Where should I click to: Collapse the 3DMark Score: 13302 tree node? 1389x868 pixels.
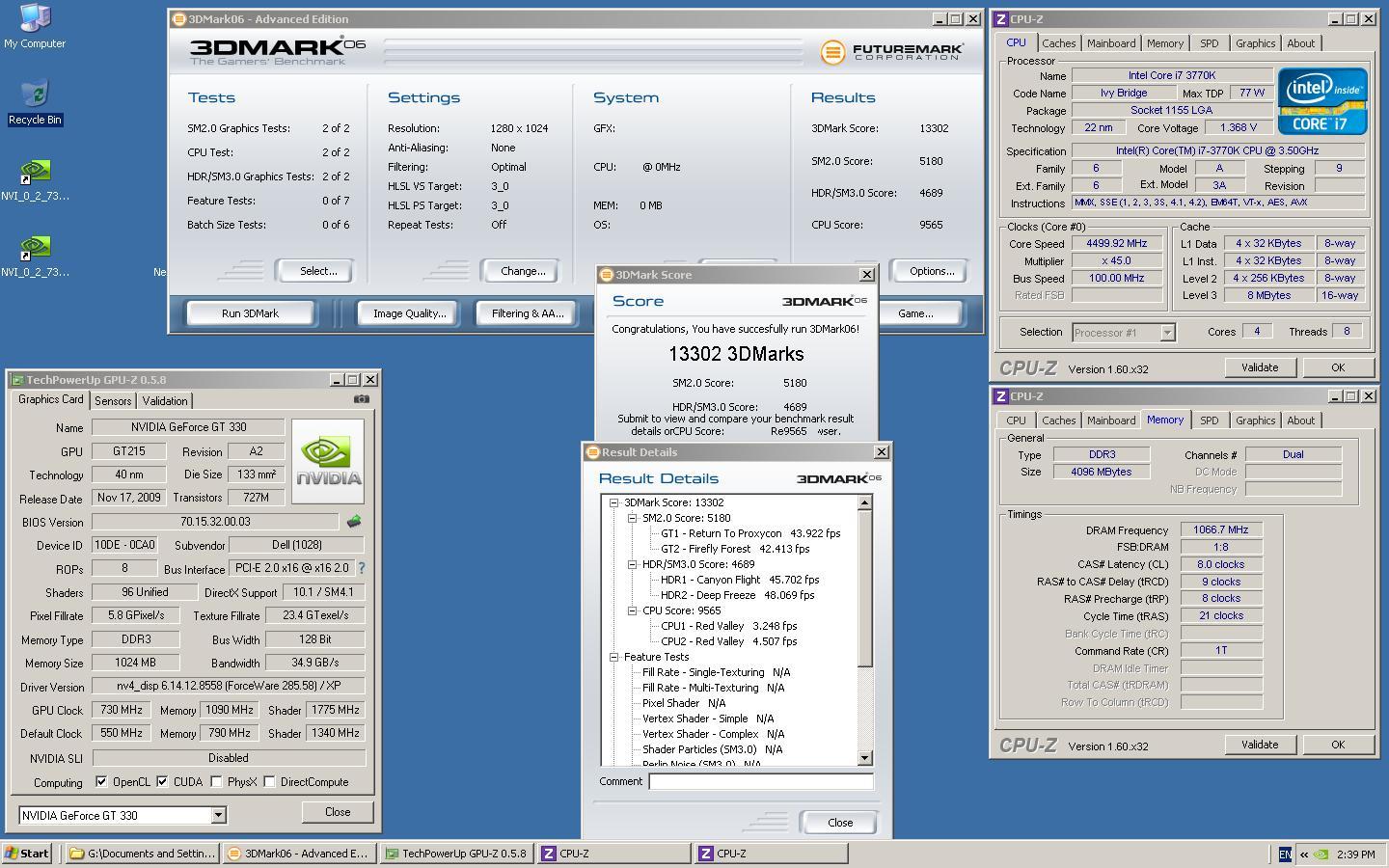pos(613,502)
